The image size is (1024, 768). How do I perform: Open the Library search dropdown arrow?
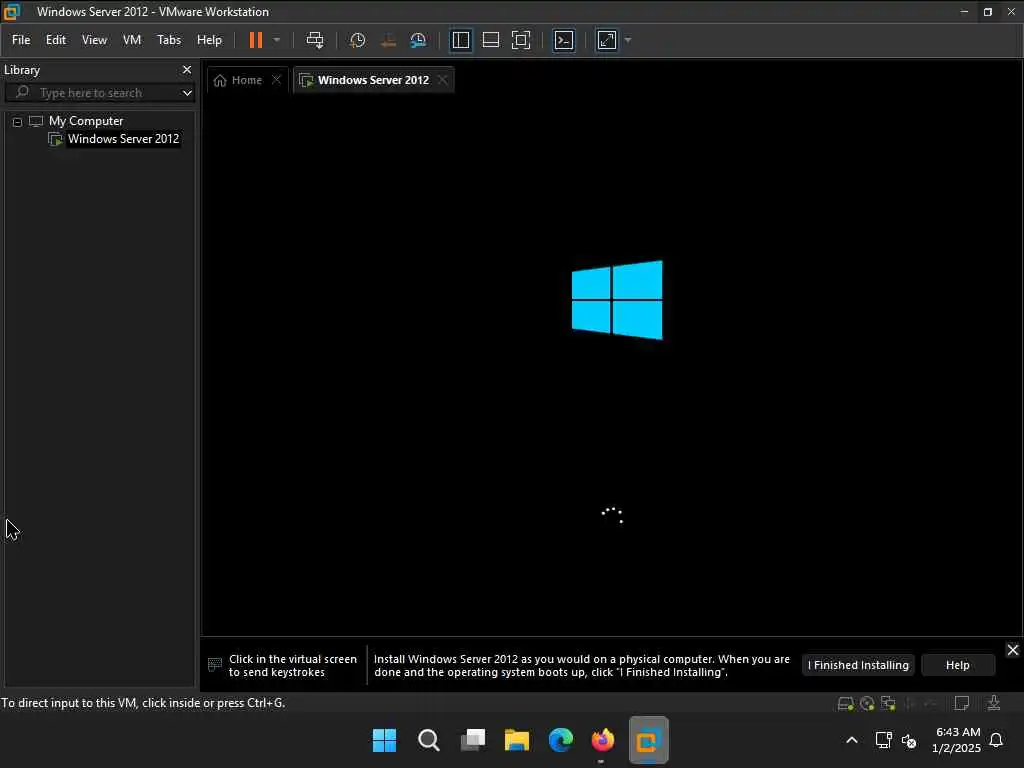pyautogui.click(x=187, y=93)
